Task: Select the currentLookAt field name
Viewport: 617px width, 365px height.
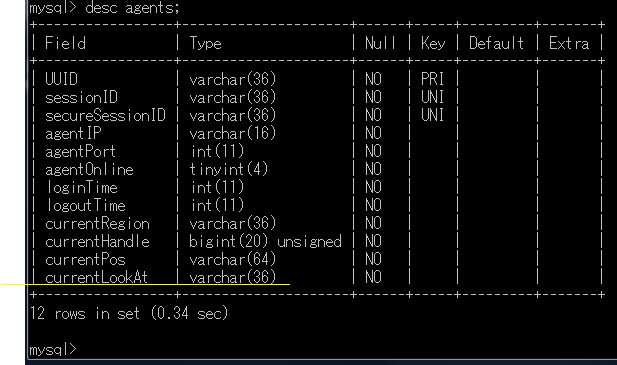Action: [96, 277]
